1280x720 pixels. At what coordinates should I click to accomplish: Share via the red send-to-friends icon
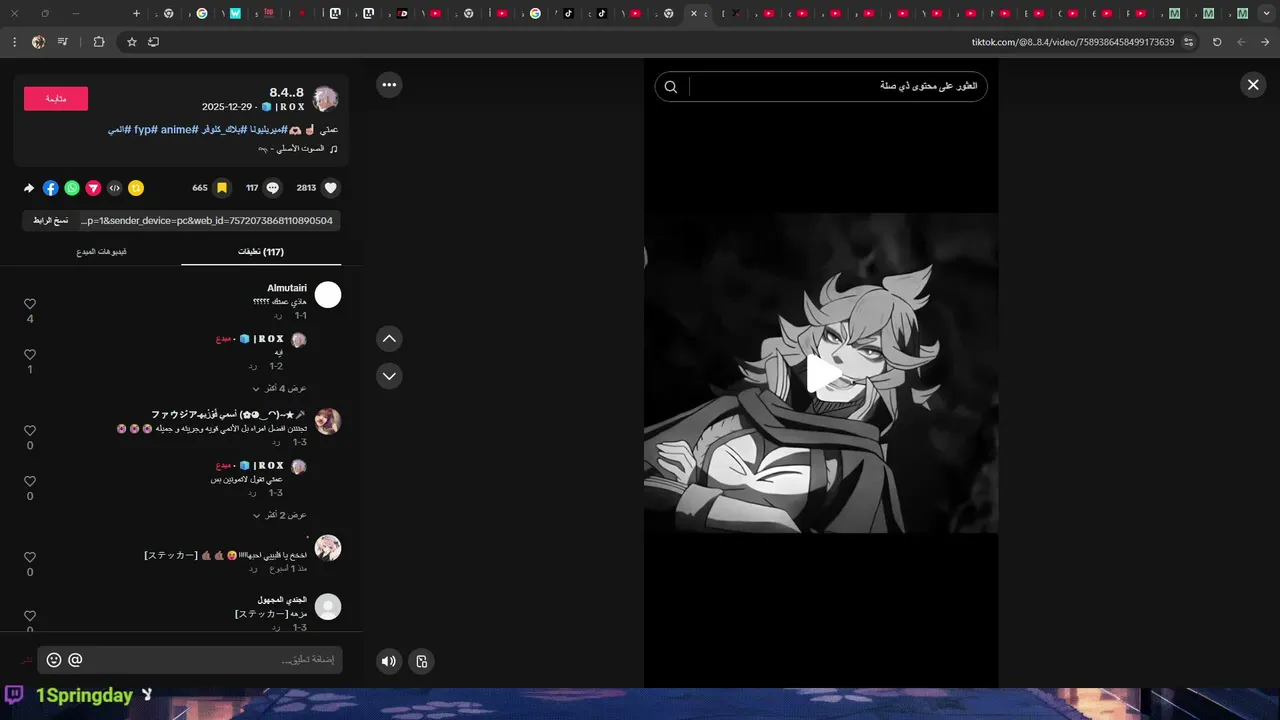pos(93,188)
